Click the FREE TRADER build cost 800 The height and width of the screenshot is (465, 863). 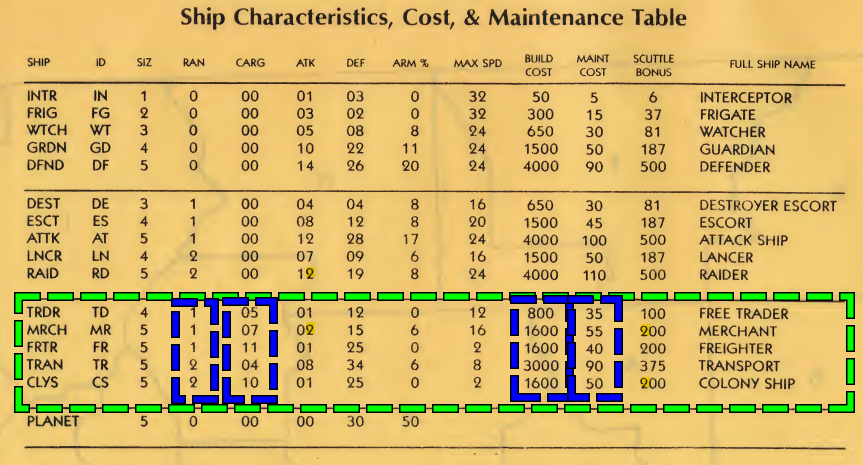click(x=540, y=314)
